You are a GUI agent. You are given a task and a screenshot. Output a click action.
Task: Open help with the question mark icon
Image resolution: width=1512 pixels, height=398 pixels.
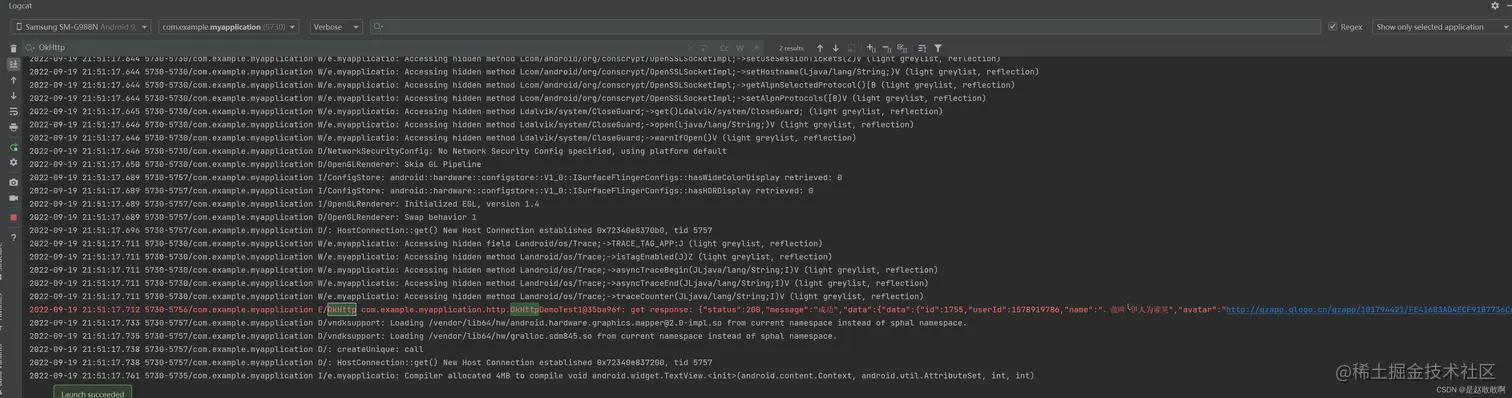click(13, 238)
